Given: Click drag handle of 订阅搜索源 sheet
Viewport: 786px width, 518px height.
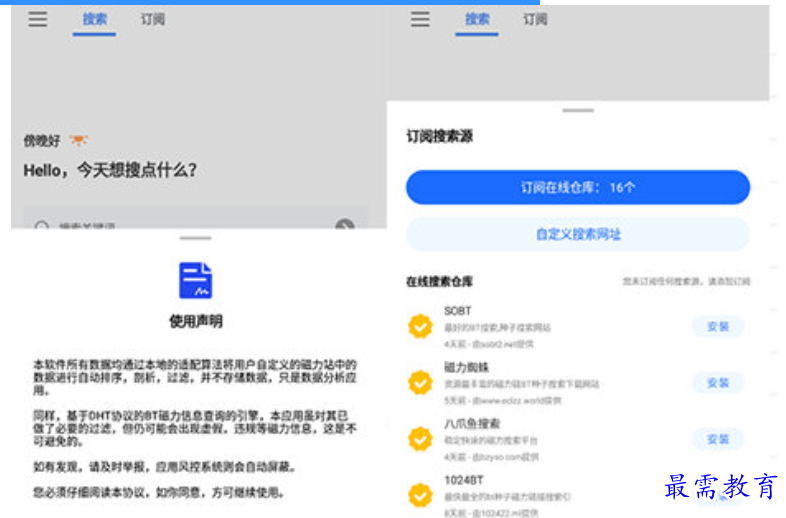Looking at the screenshot, I should coord(578,110).
